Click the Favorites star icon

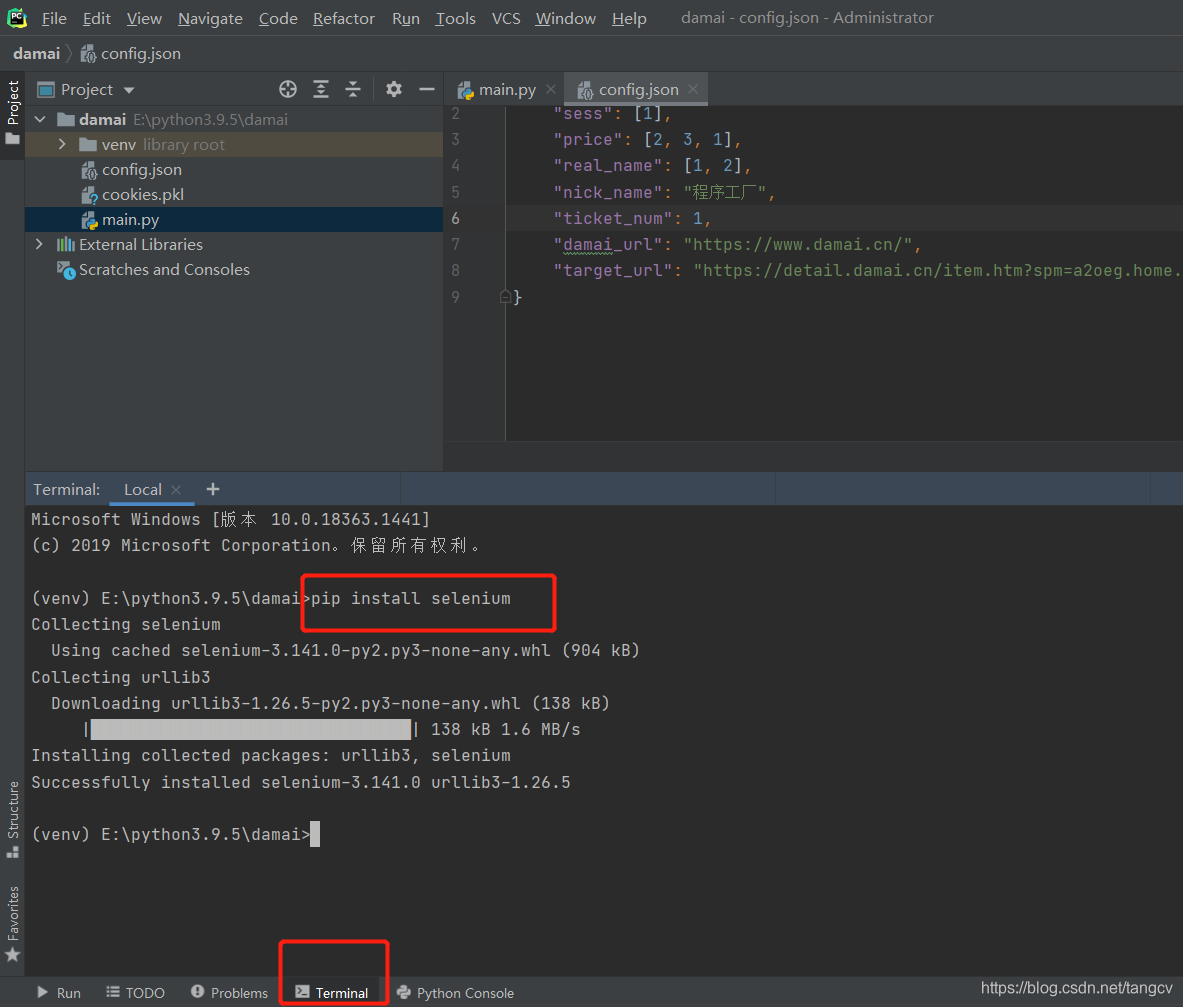tap(12, 955)
